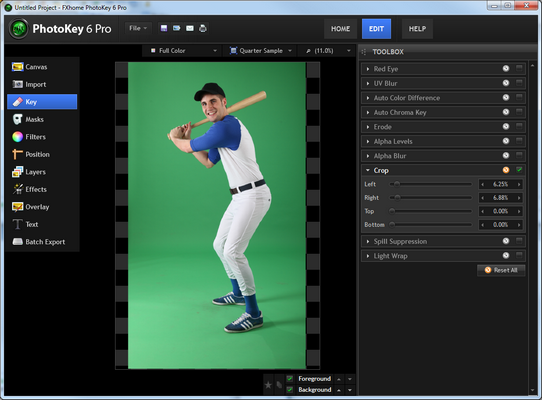Screen dimensions: 542x400
Task: Open the Layers section
Action: tap(42, 172)
